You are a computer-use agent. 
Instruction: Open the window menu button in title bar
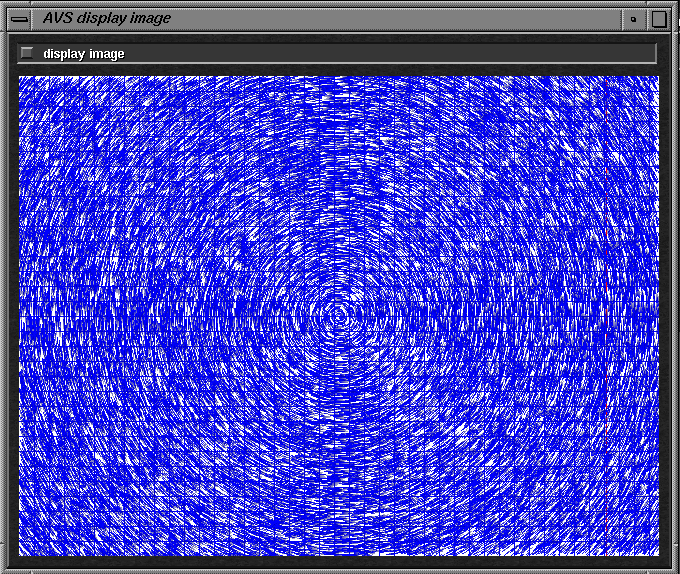coord(19,19)
